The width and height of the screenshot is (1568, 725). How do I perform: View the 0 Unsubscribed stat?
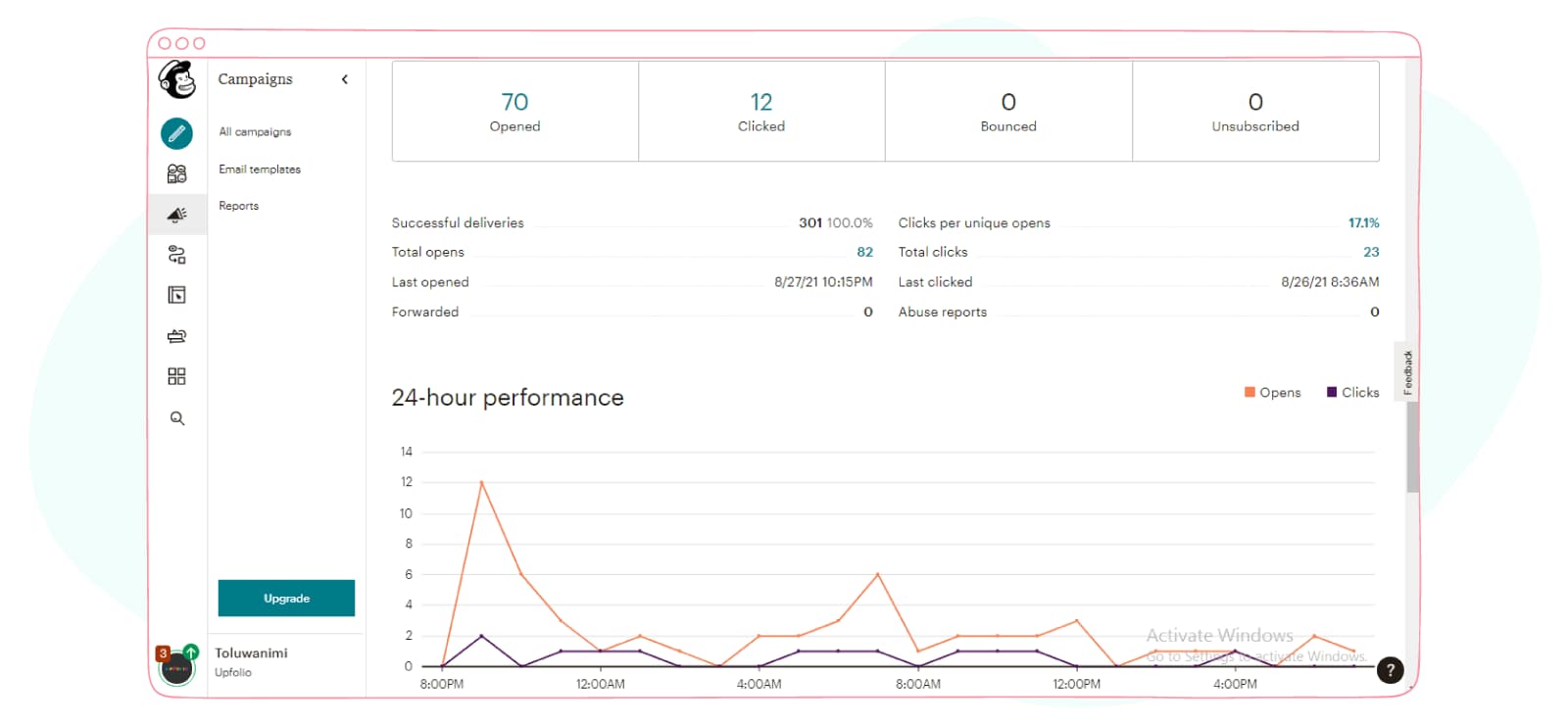(x=1255, y=112)
